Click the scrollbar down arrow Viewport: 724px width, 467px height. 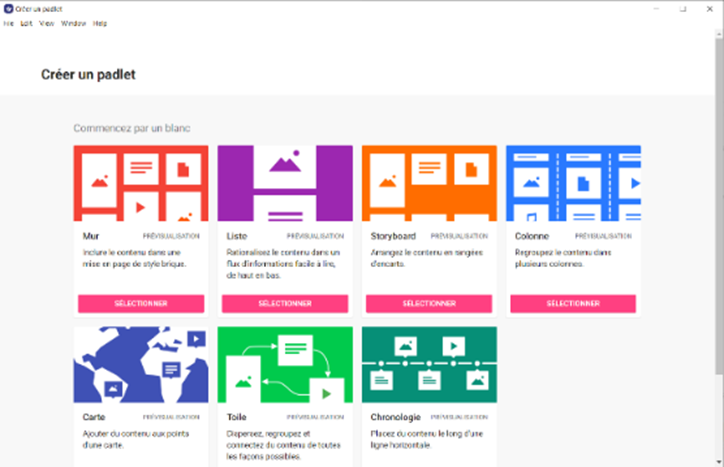[x=719, y=462]
